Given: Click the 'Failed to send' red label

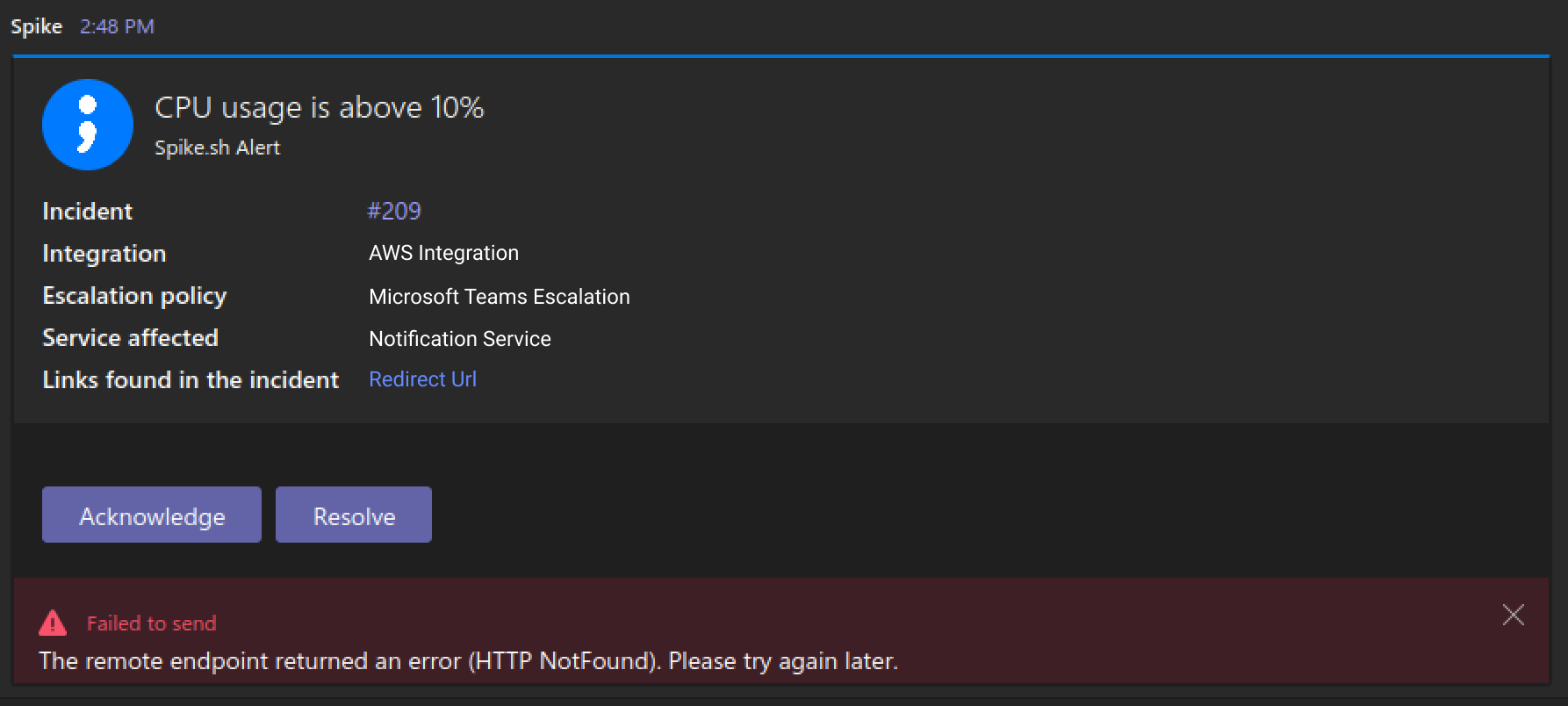Looking at the screenshot, I should [x=151, y=623].
